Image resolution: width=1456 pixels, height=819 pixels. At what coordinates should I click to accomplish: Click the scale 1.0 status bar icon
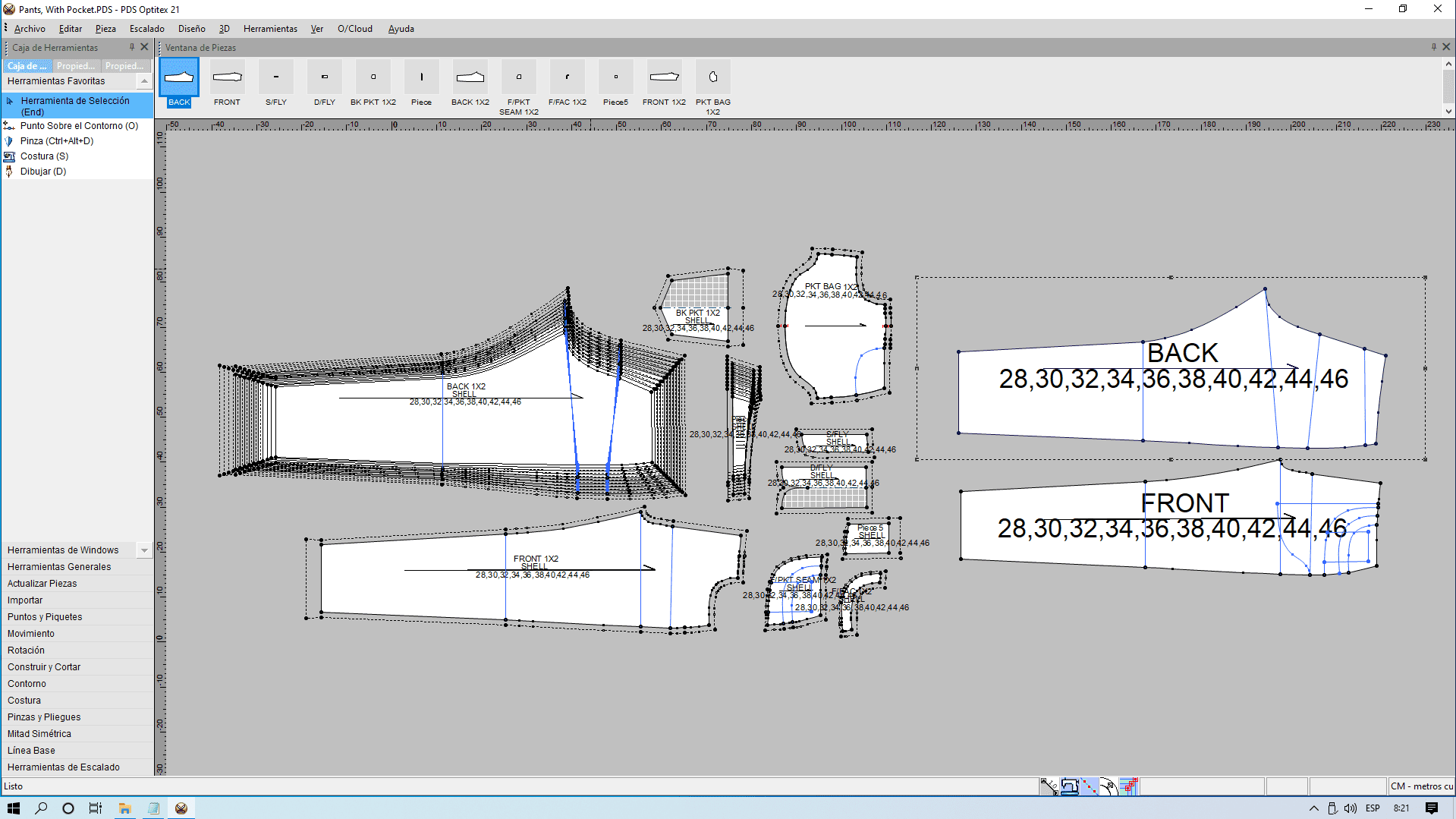coord(1049,786)
